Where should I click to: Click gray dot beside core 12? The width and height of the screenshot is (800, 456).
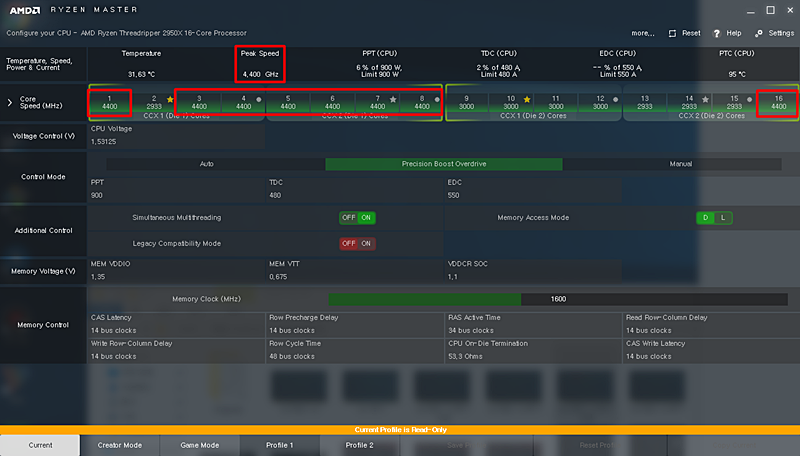[615, 99]
